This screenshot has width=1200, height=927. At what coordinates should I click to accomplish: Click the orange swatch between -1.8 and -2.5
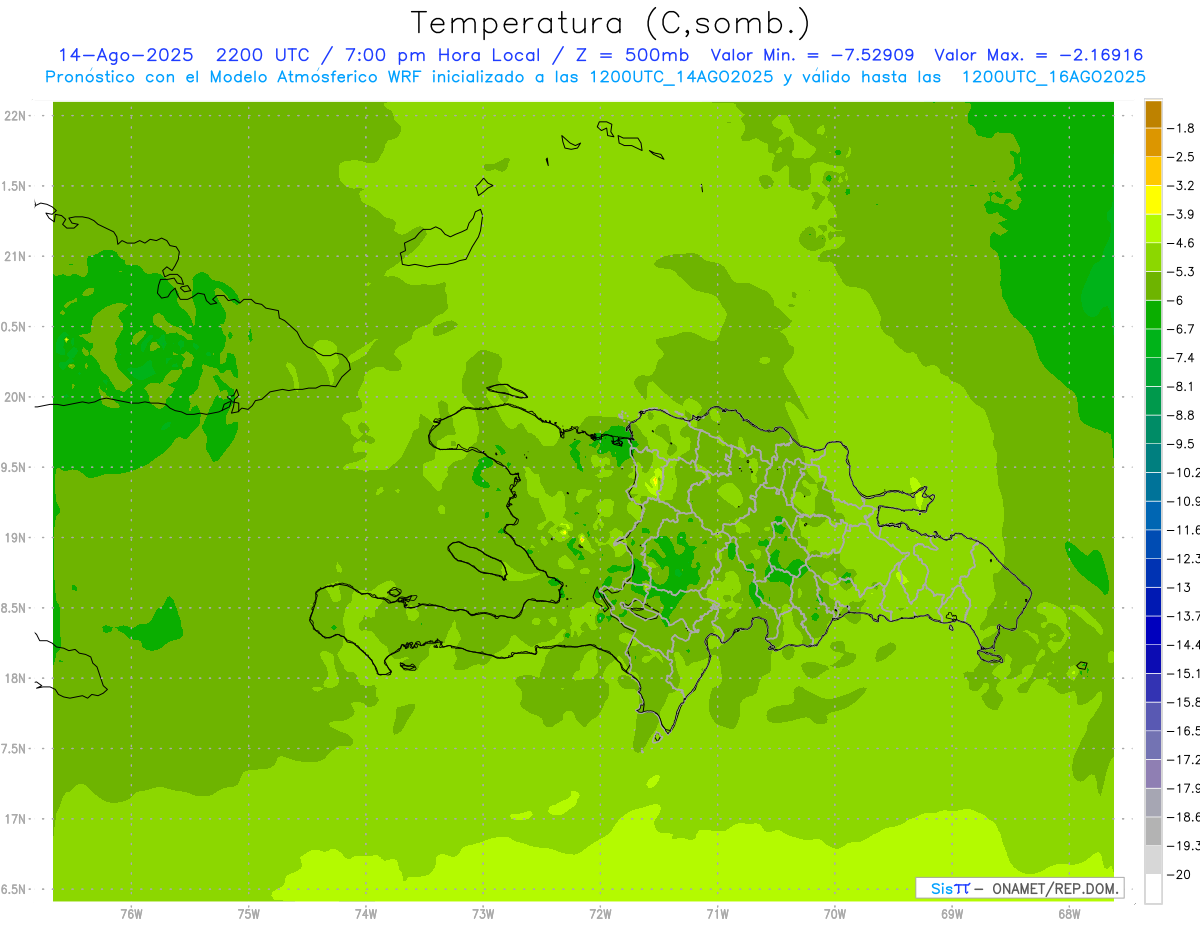[x=1153, y=143]
